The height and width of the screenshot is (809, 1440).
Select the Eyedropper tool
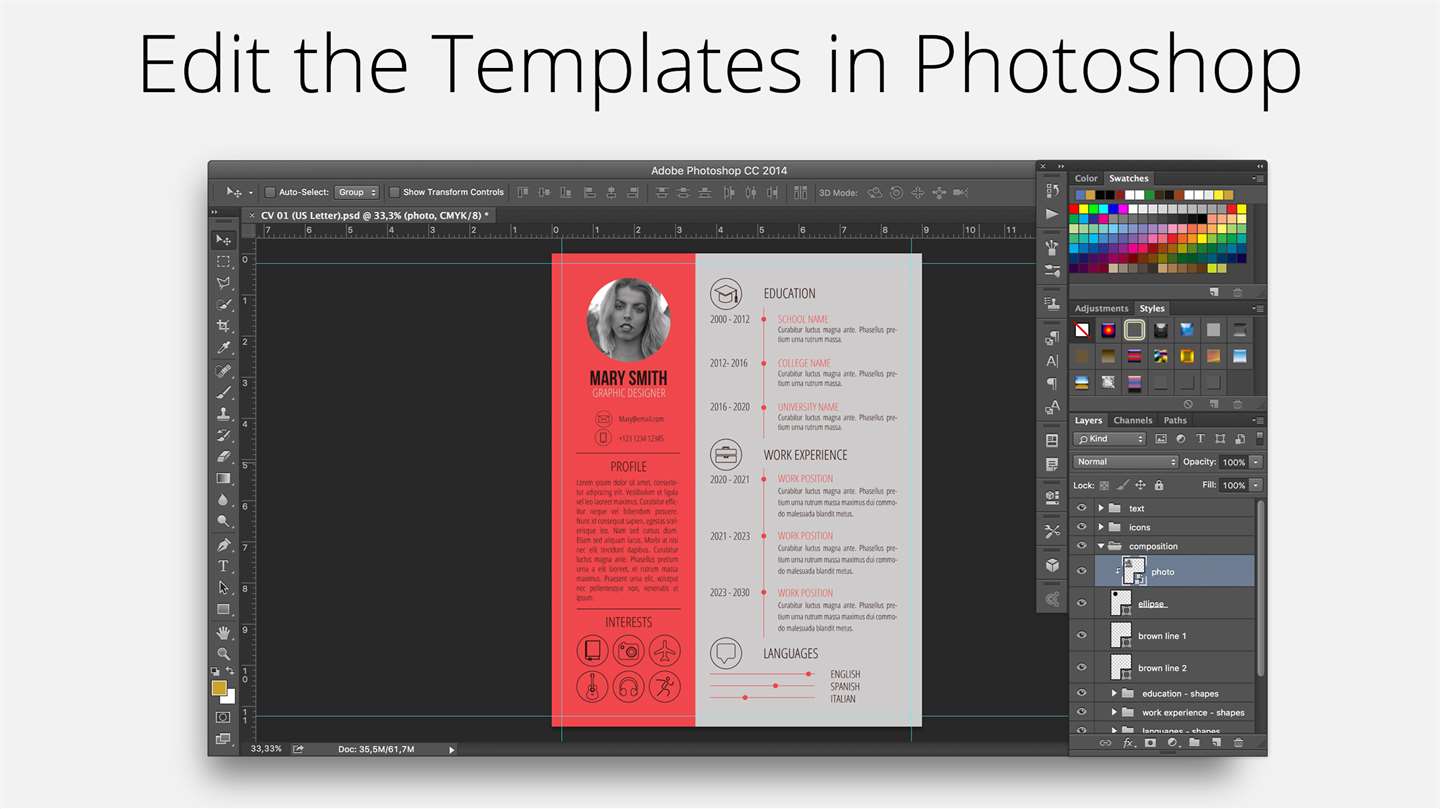pyautogui.click(x=223, y=348)
